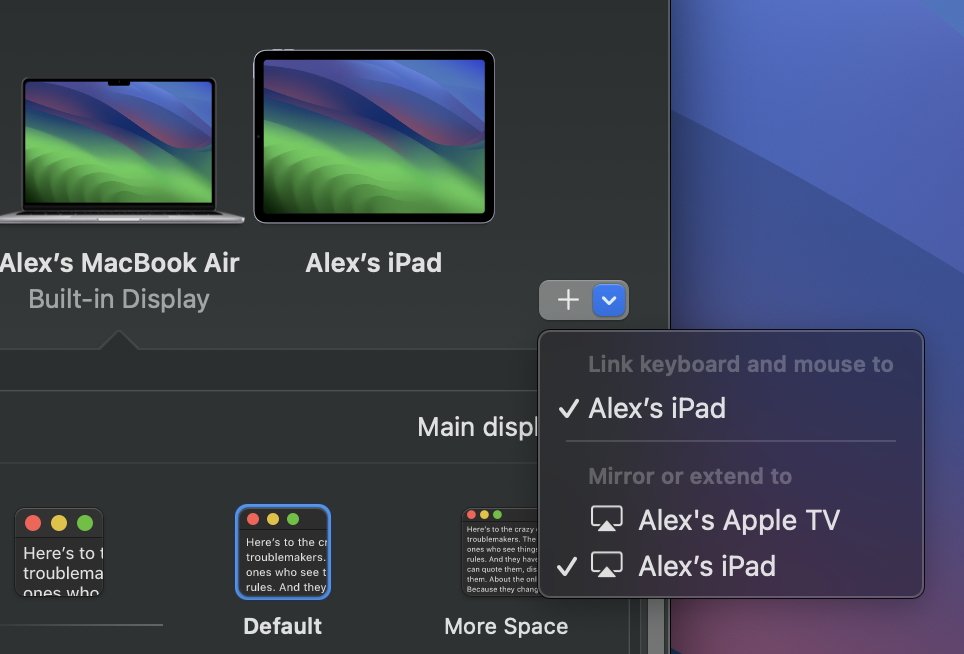Choose Alex's Apple TV in the mirror list

click(738, 520)
